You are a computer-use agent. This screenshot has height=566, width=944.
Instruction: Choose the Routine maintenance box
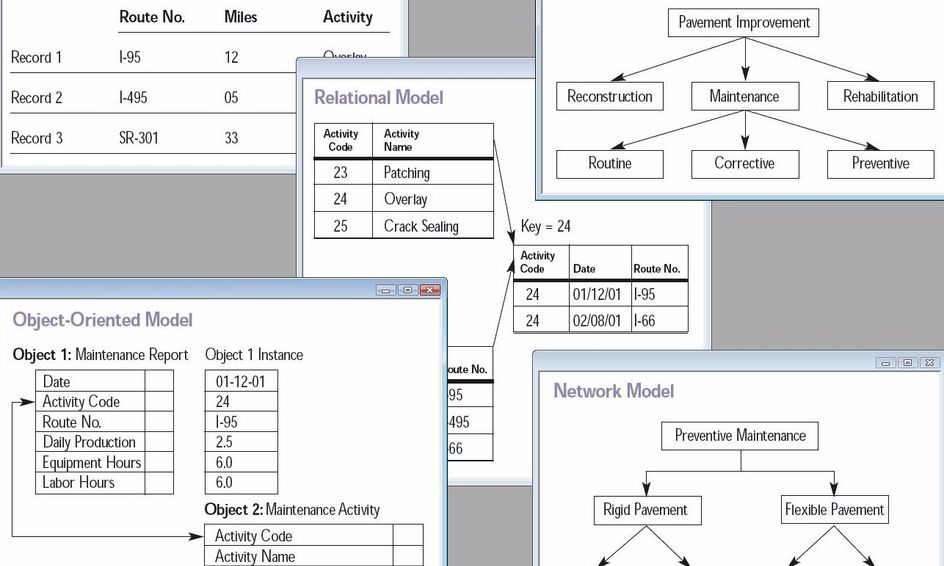click(x=610, y=164)
